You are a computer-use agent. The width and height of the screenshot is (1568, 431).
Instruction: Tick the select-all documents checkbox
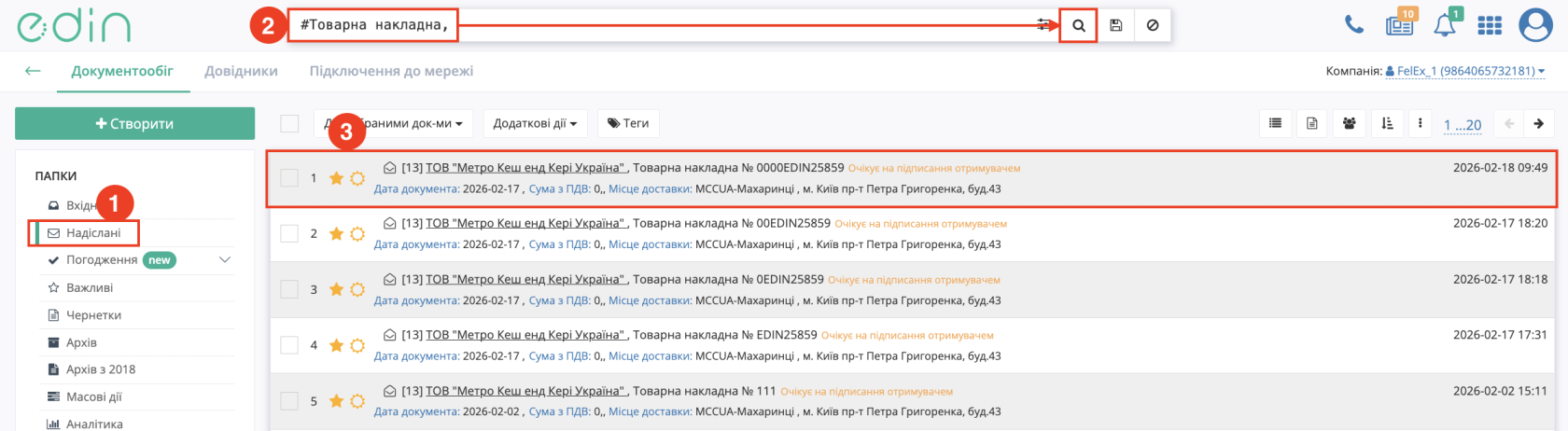point(289,123)
